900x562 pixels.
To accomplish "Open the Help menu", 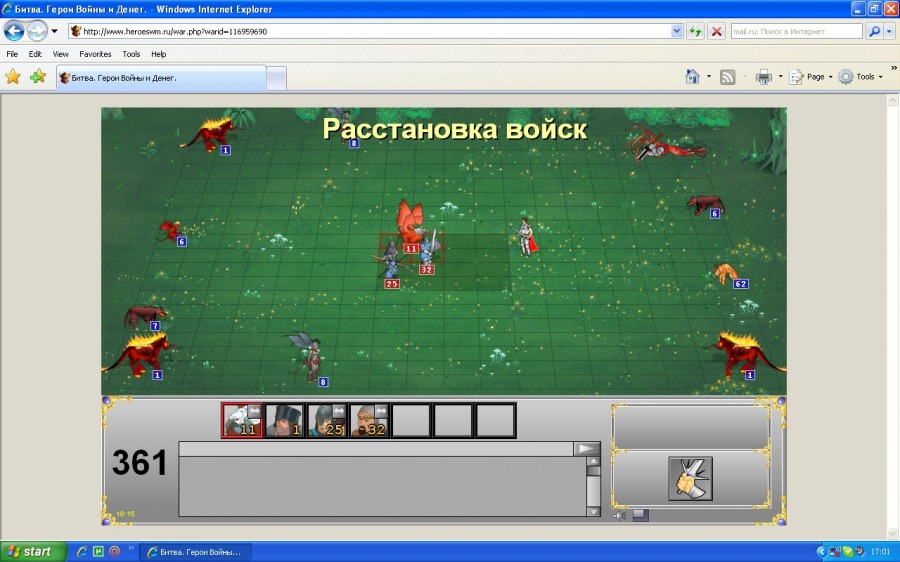I will 158,54.
